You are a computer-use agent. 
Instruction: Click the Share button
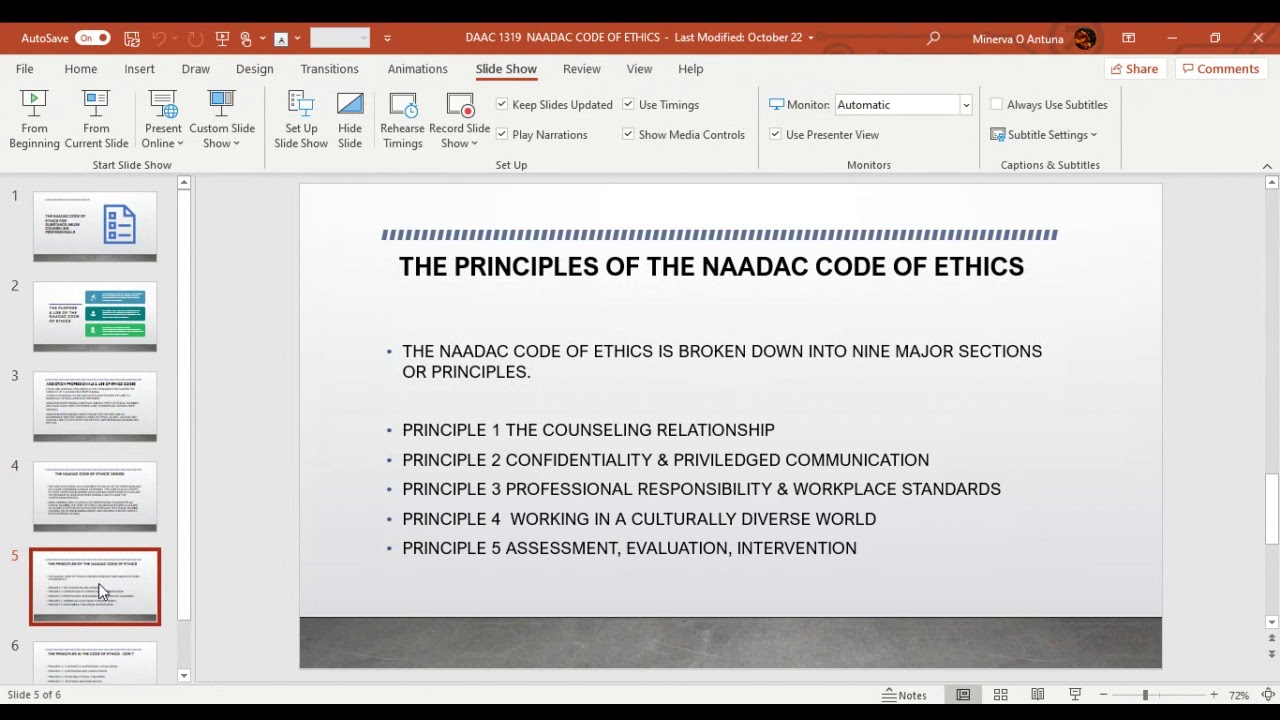[1134, 69]
